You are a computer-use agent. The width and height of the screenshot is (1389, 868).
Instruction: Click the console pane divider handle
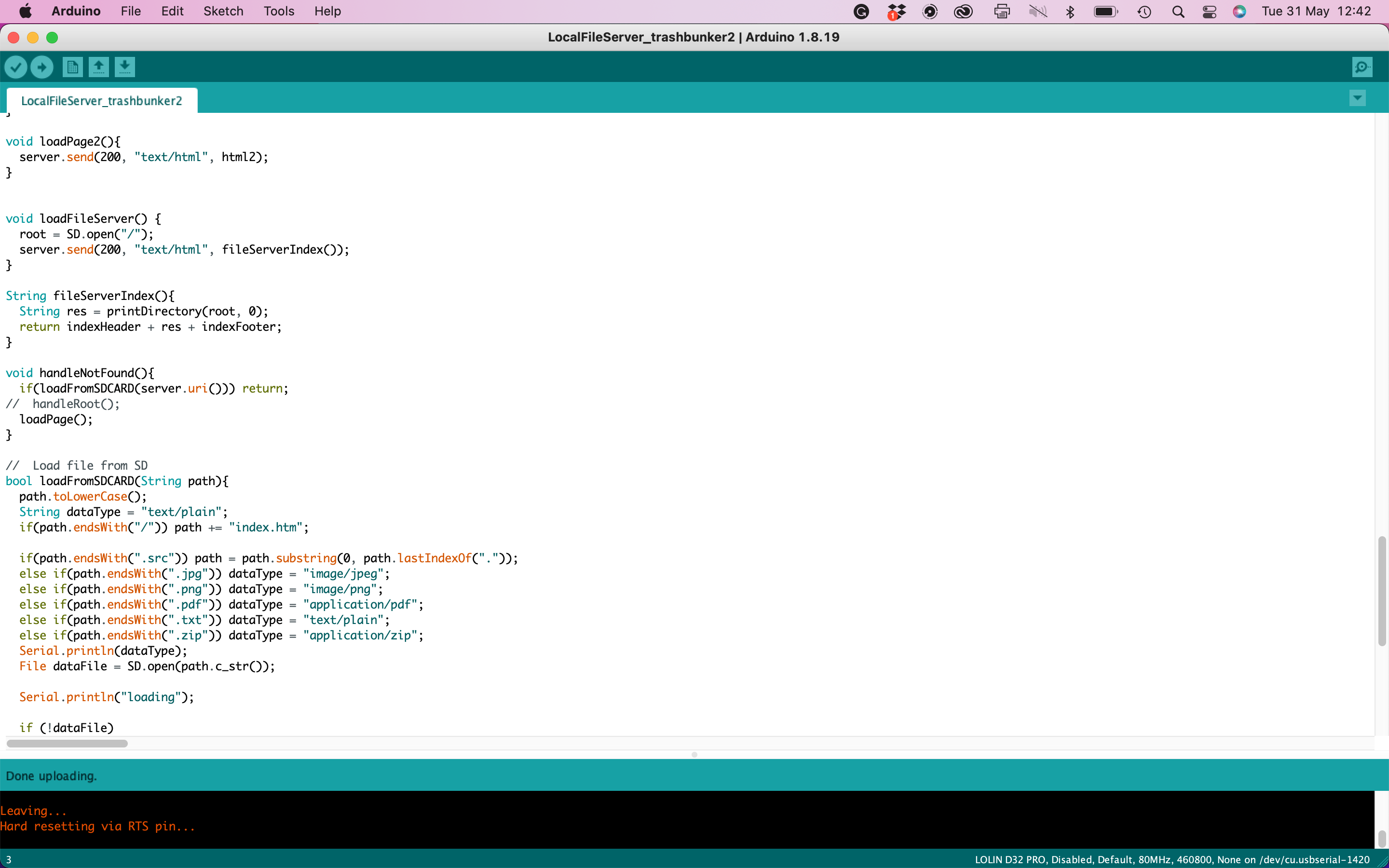coord(694,754)
